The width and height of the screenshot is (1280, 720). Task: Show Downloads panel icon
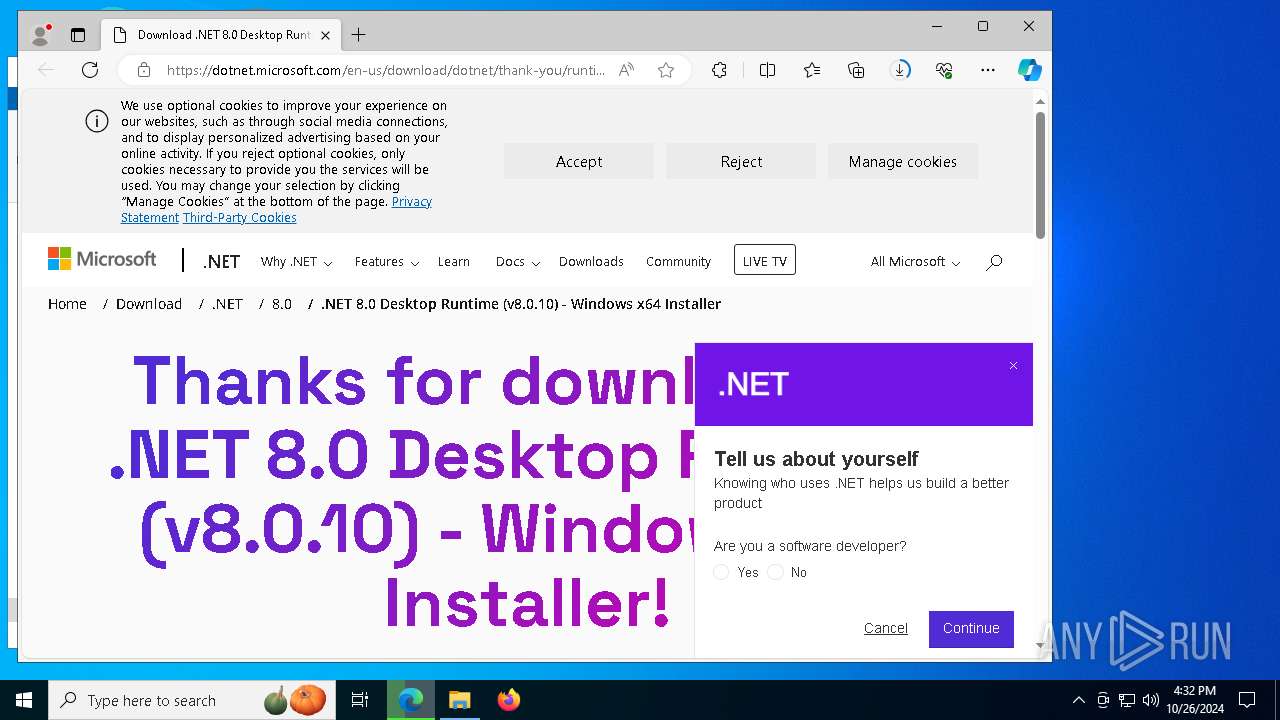coord(900,70)
